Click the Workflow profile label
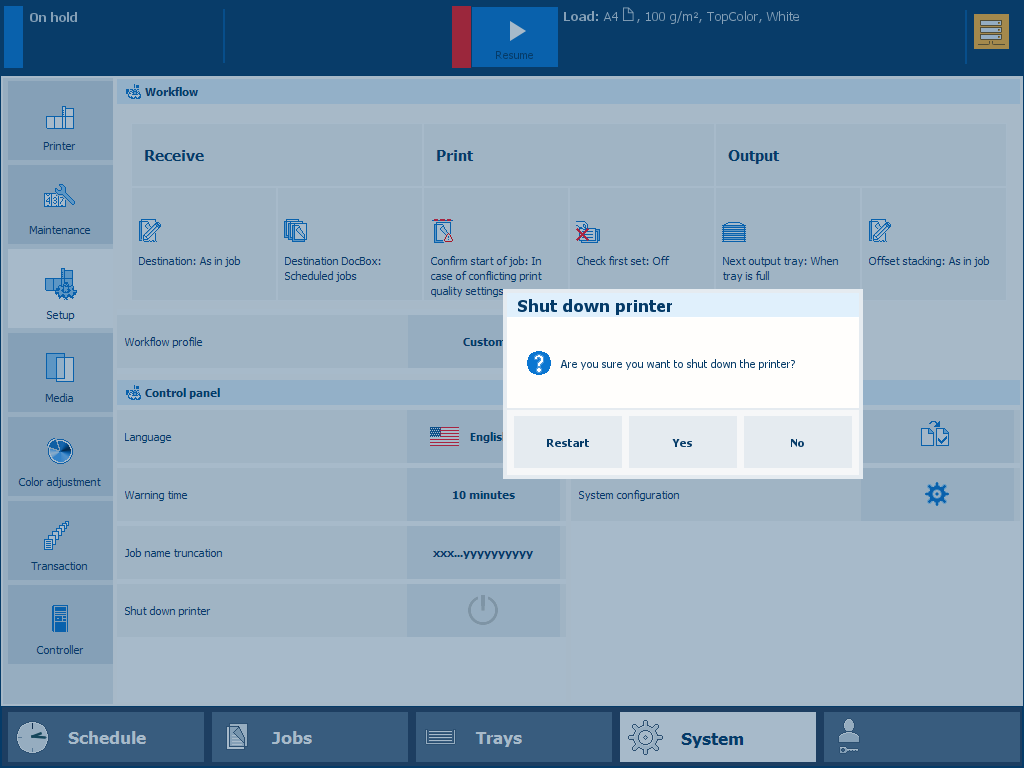 click(163, 342)
